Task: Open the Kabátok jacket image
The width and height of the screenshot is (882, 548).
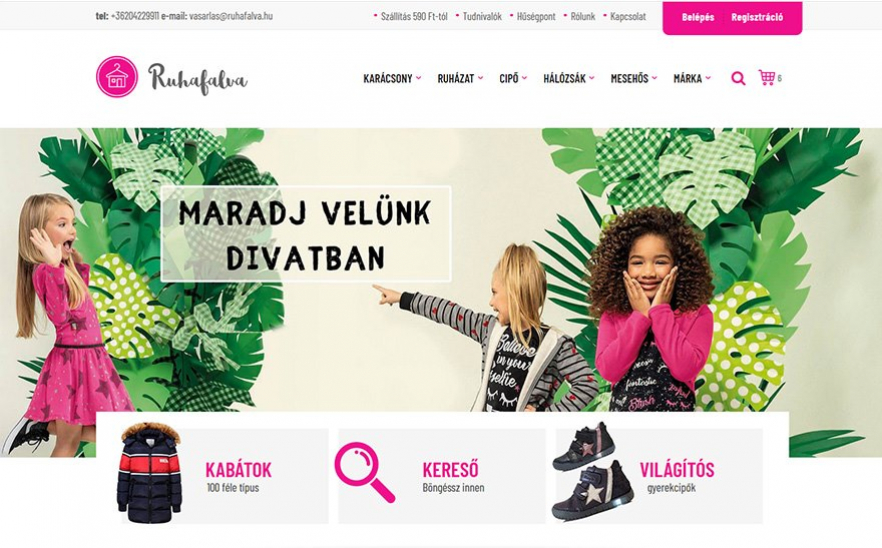Action: 150,473
